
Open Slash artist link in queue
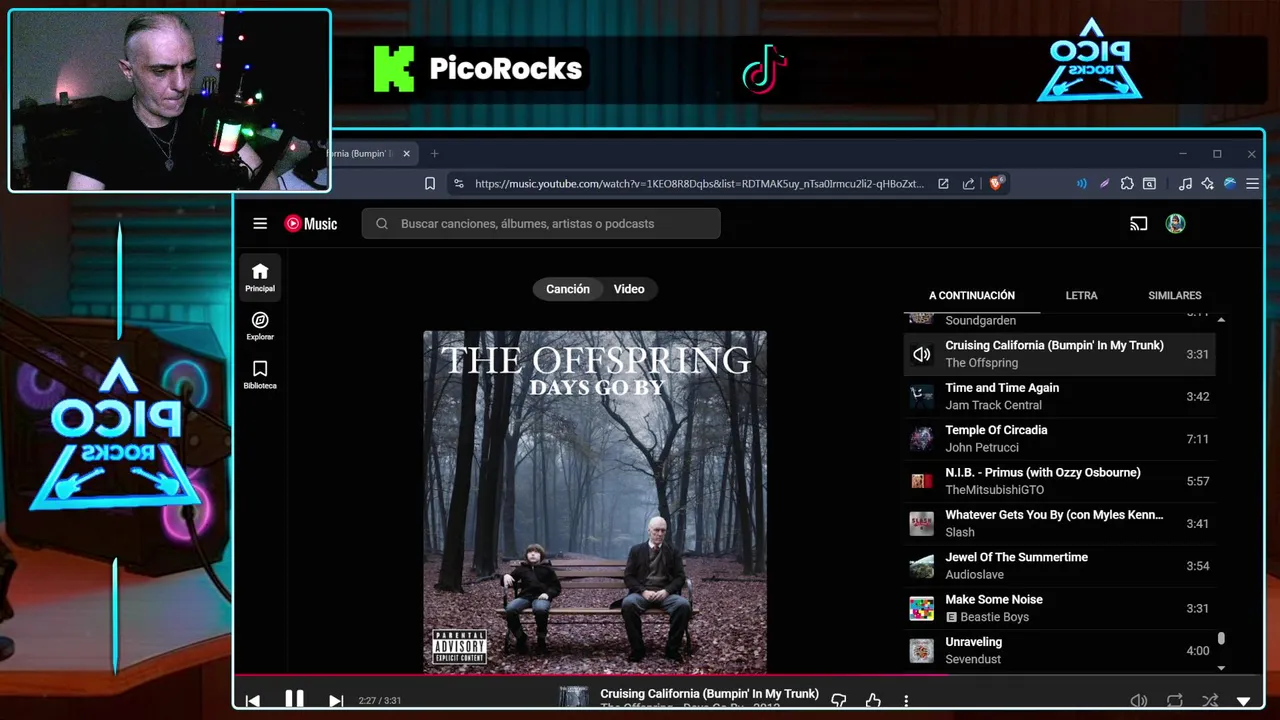960,532
